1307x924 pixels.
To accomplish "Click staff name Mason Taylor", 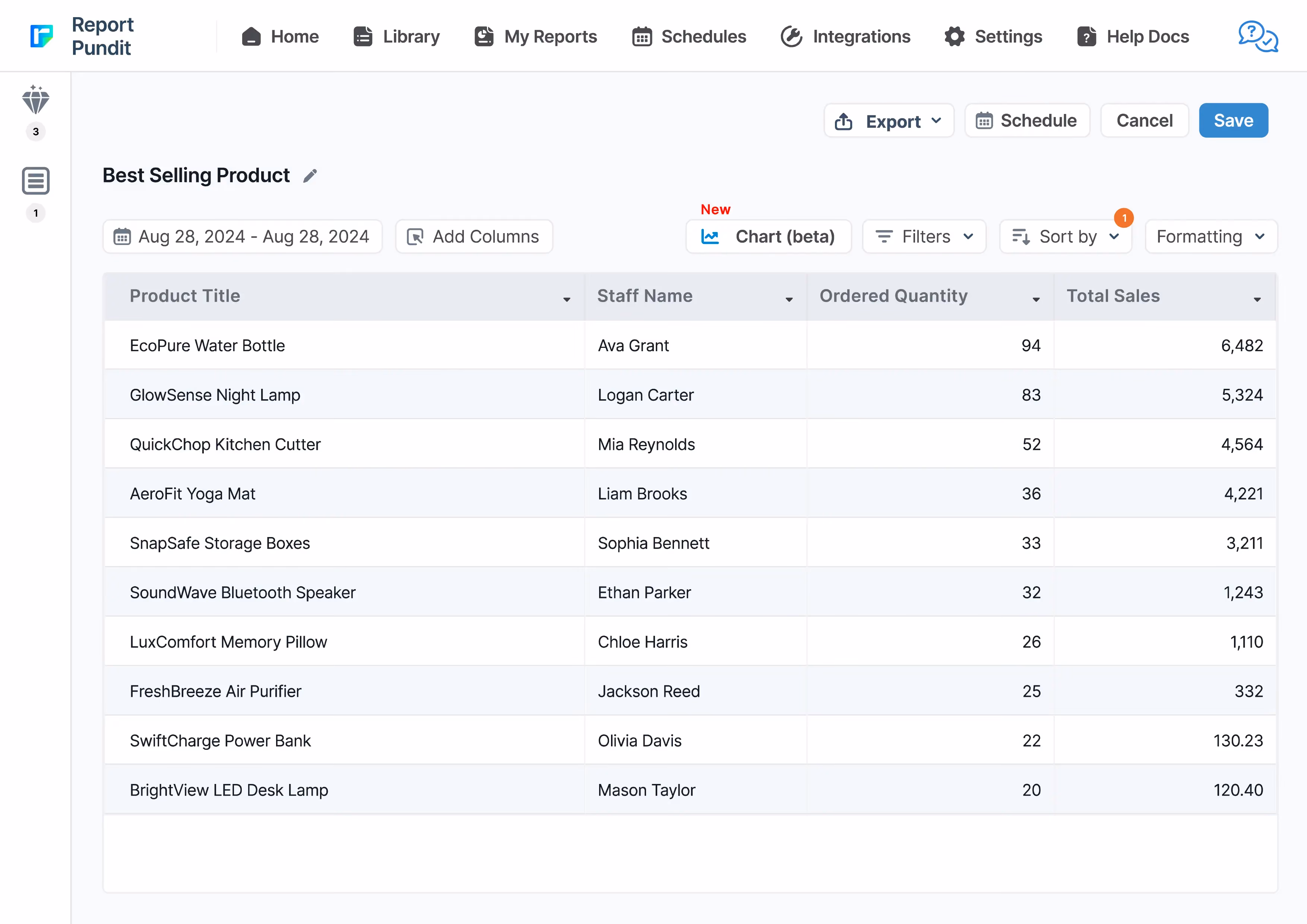I will (x=647, y=791).
